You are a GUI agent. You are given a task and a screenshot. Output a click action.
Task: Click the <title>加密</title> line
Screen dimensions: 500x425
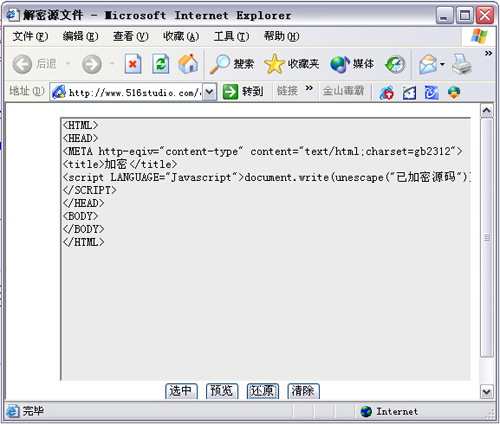(x=120, y=164)
